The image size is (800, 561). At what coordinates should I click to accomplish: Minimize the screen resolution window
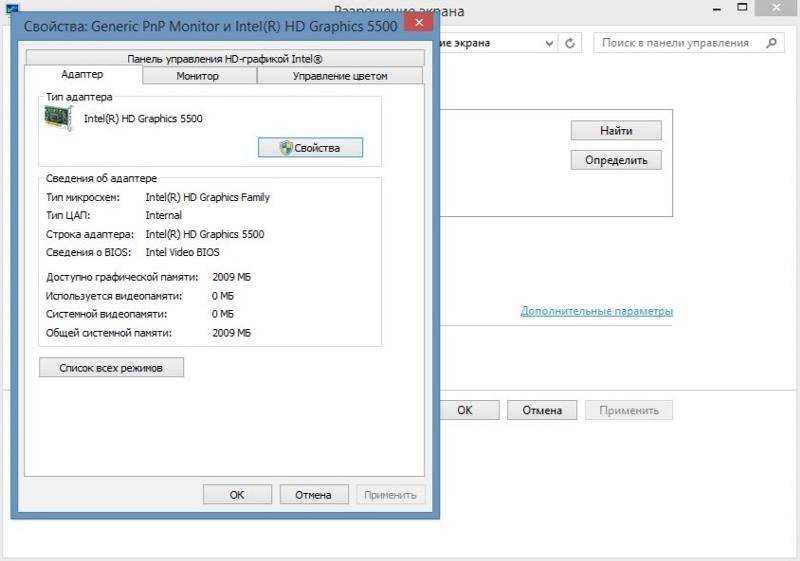click(717, 9)
